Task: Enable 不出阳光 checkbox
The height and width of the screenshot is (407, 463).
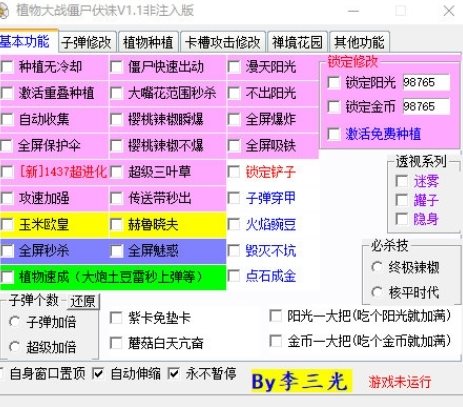Action: pos(234,93)
